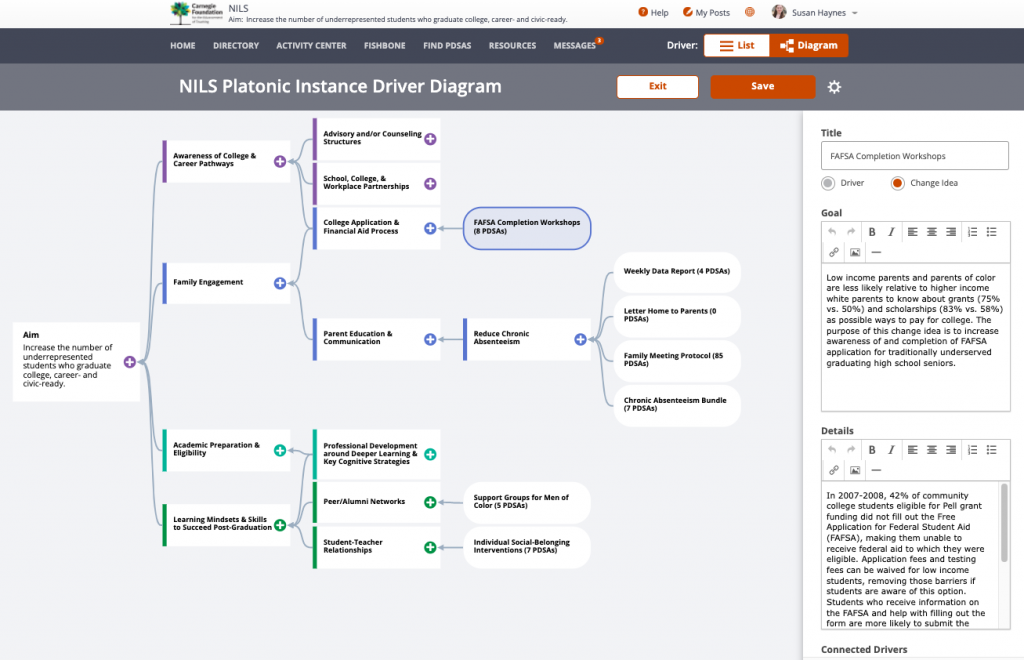Open the Help link
Screen dimensions: 1024x660
[x=653, y=12]
